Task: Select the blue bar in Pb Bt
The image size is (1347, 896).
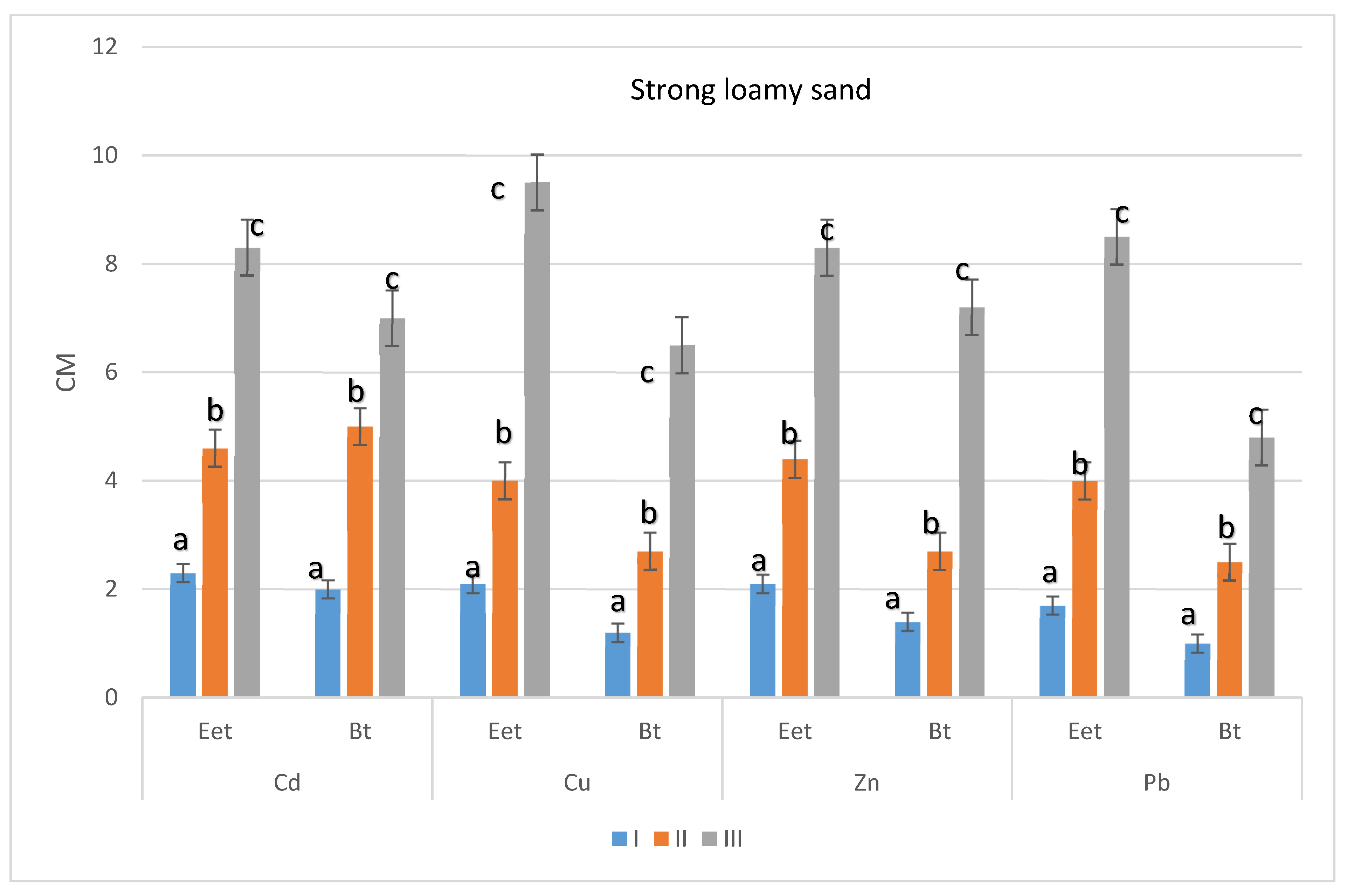Action: pyautogui.click(x=1197, y=670)
